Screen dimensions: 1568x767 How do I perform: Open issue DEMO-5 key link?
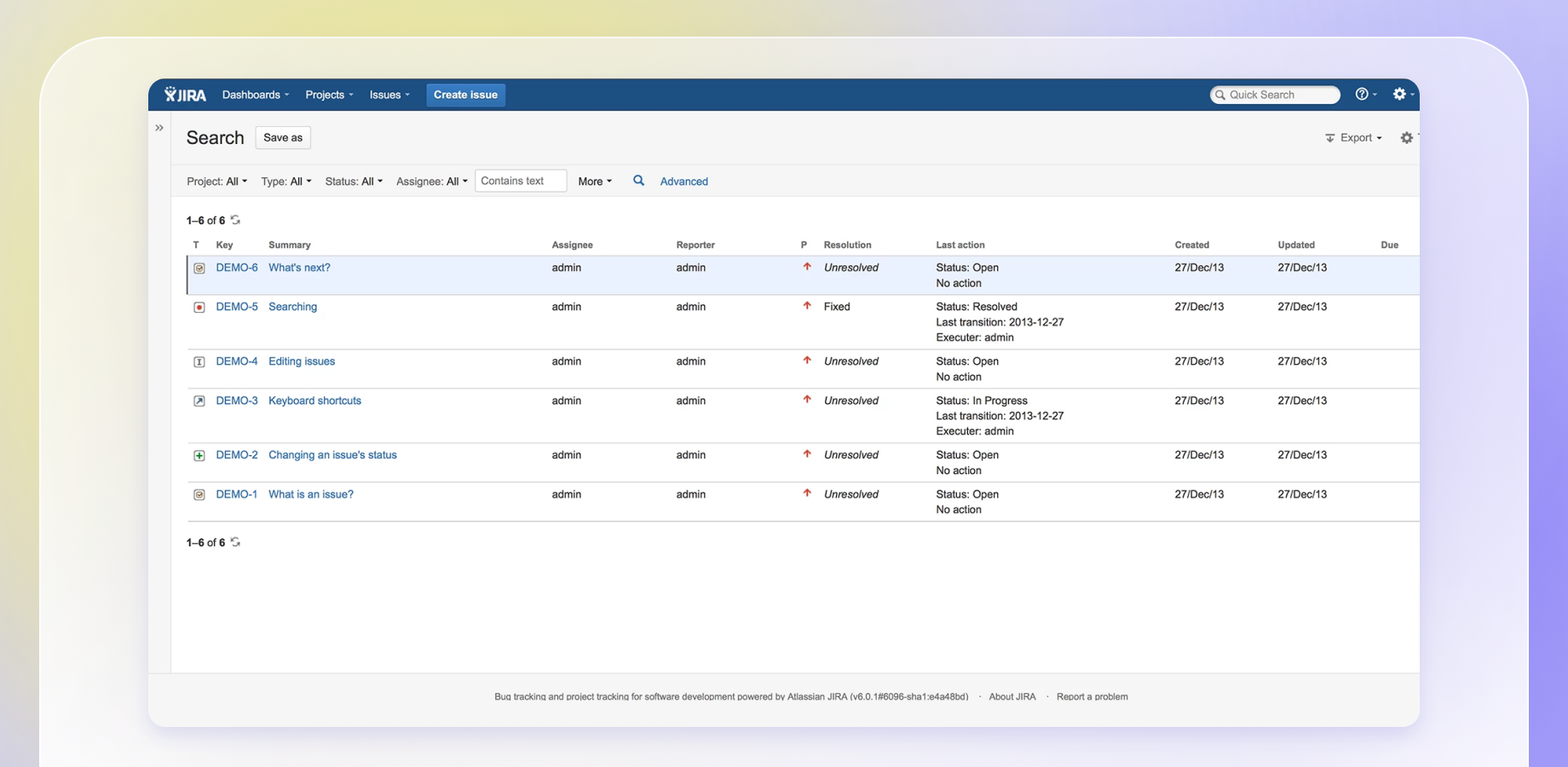tap(237, 307)
